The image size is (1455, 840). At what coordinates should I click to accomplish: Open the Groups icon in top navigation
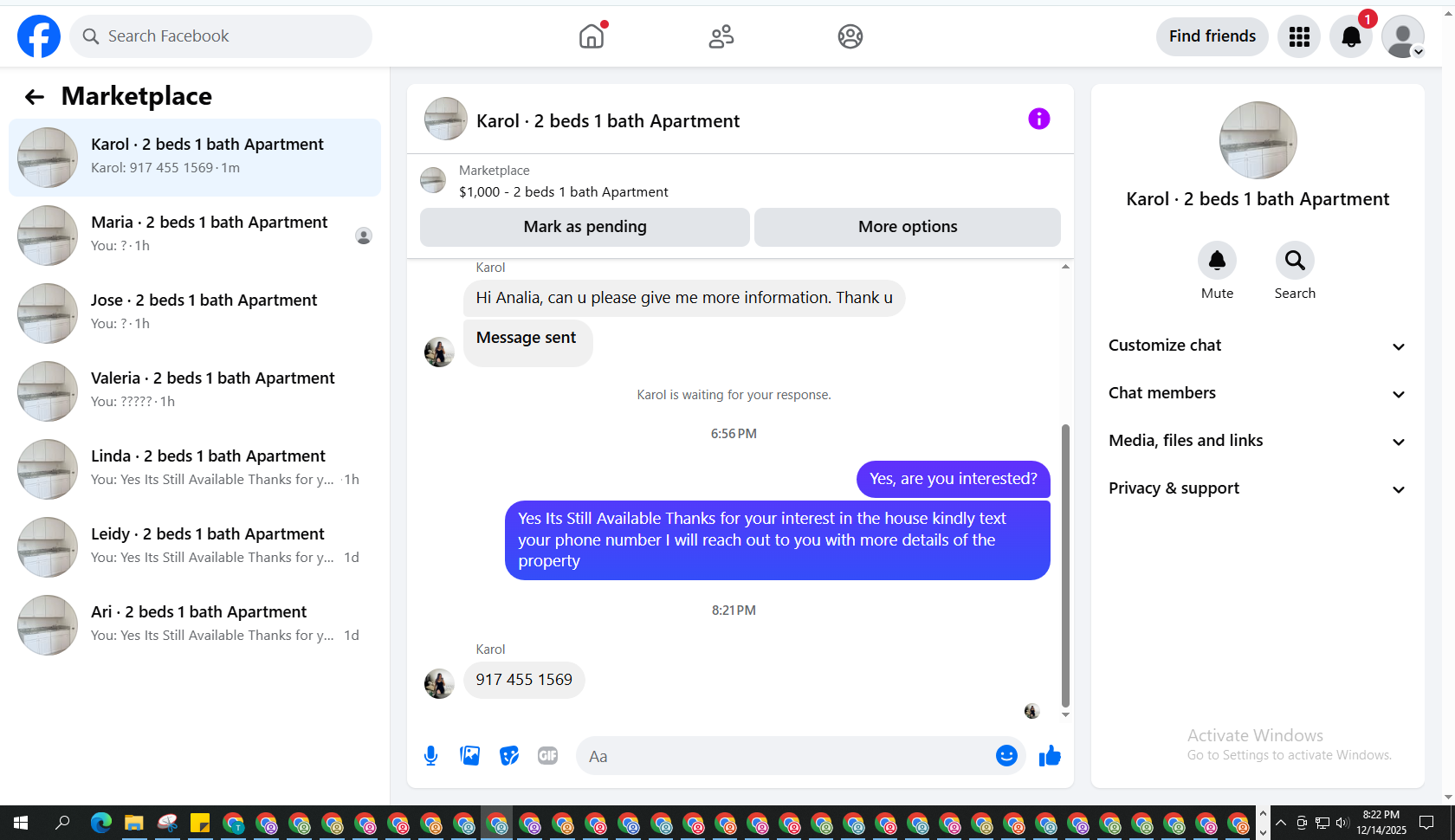[x=850, y=36]
